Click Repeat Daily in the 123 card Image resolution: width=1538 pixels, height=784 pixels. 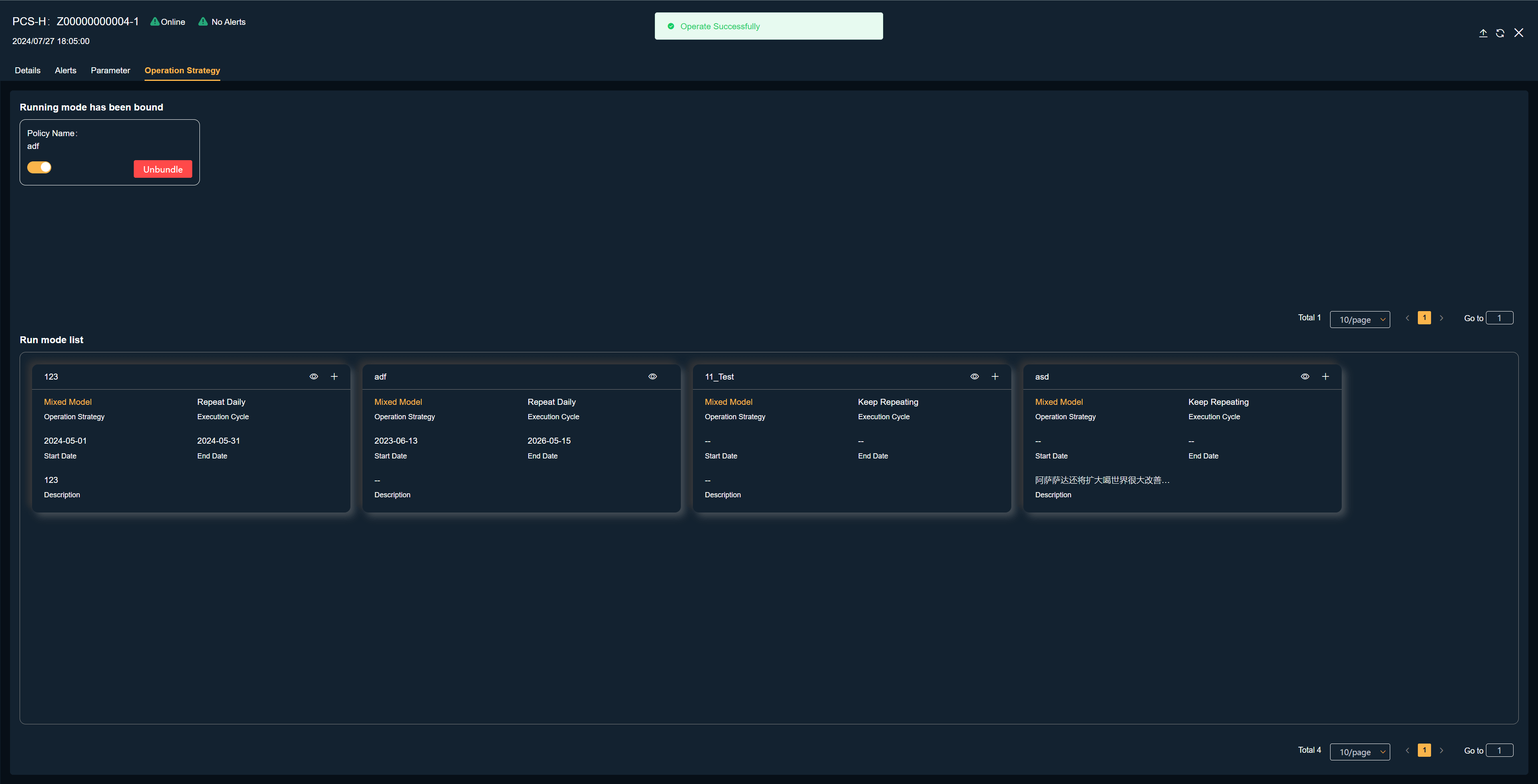pyautogui.click(x=221, y=402)
